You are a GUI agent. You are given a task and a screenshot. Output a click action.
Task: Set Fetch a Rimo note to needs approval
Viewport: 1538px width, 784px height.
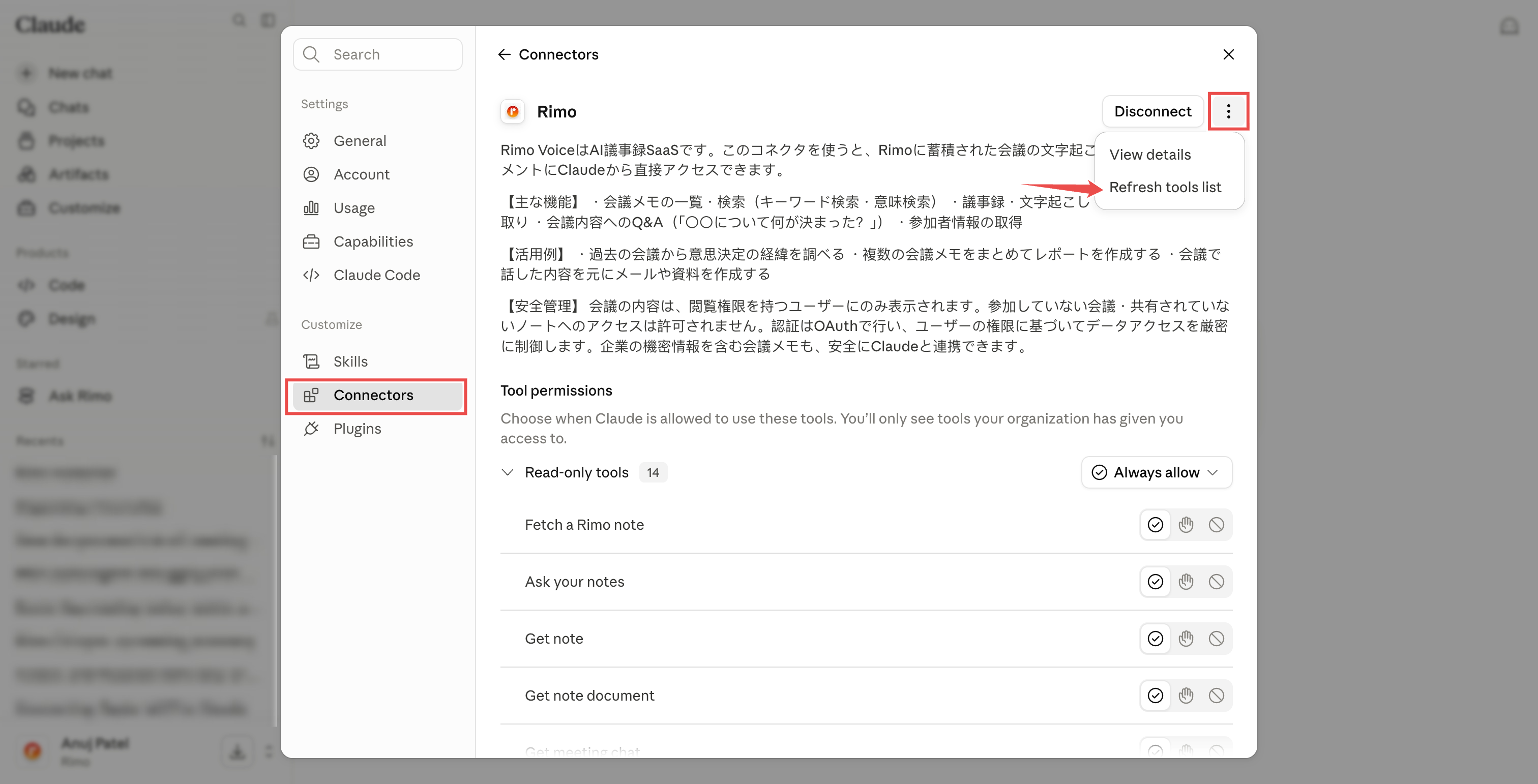point(1186,525)
